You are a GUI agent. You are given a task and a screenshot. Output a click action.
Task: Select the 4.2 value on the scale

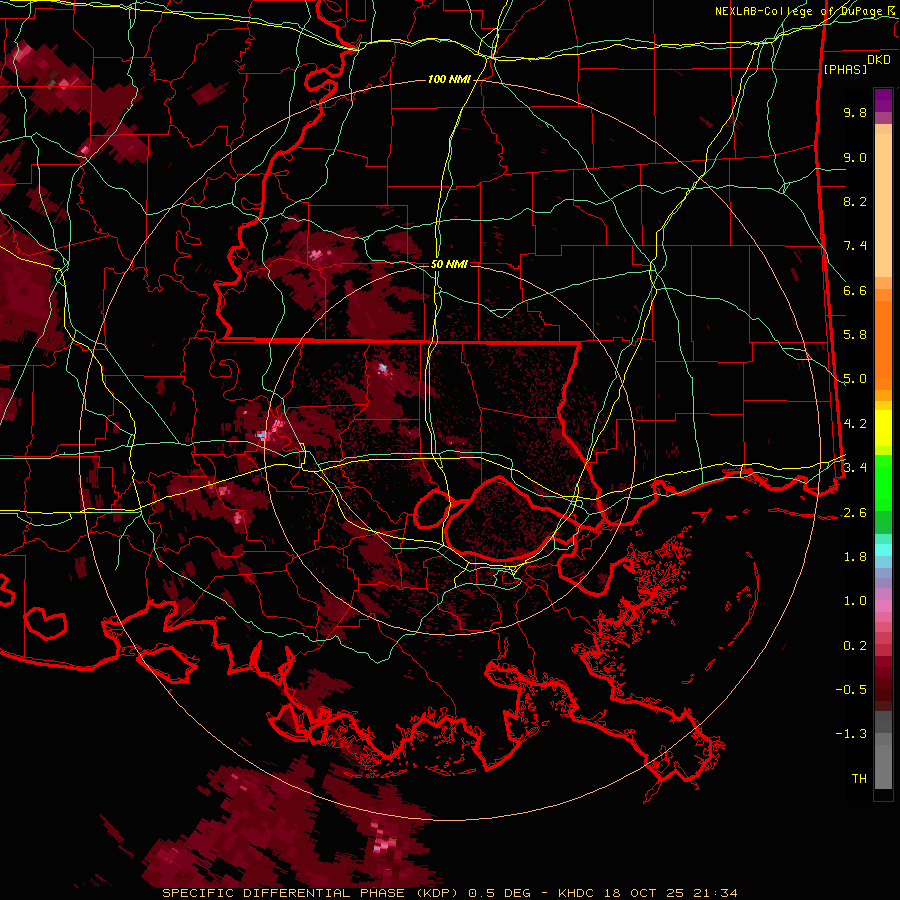point(855,424)
